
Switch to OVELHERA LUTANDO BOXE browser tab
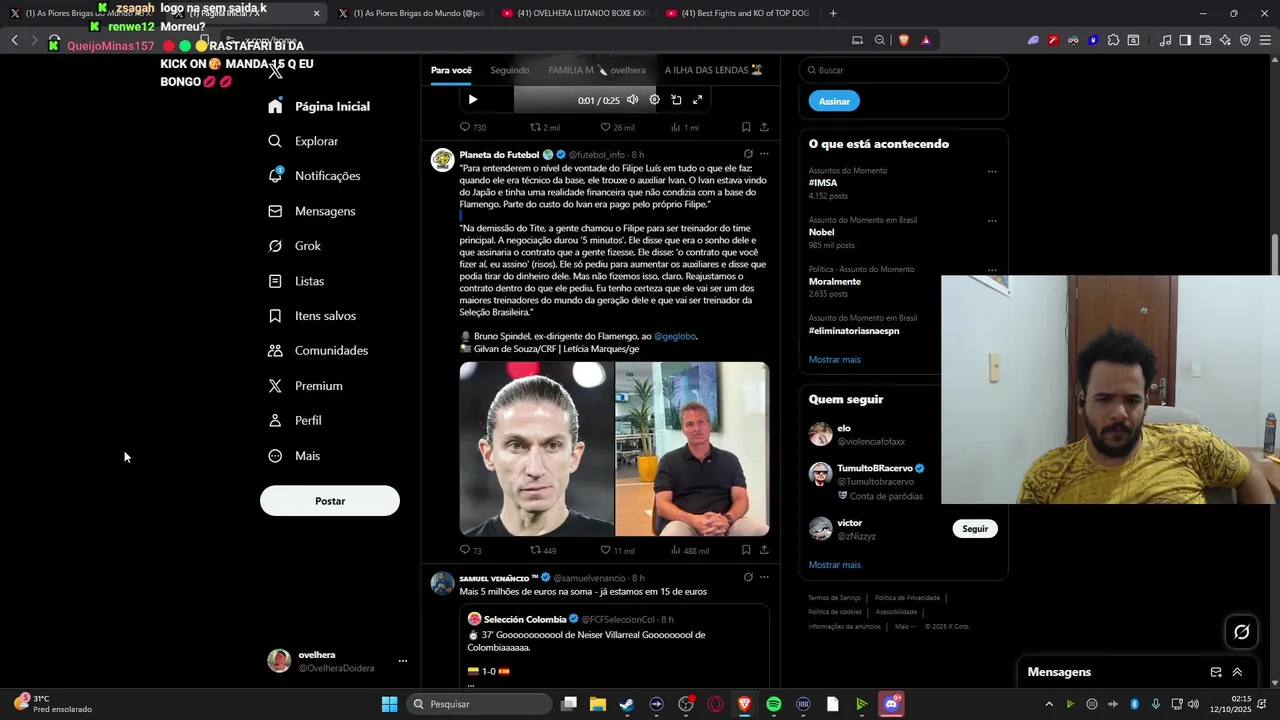(x=574, y=13)
